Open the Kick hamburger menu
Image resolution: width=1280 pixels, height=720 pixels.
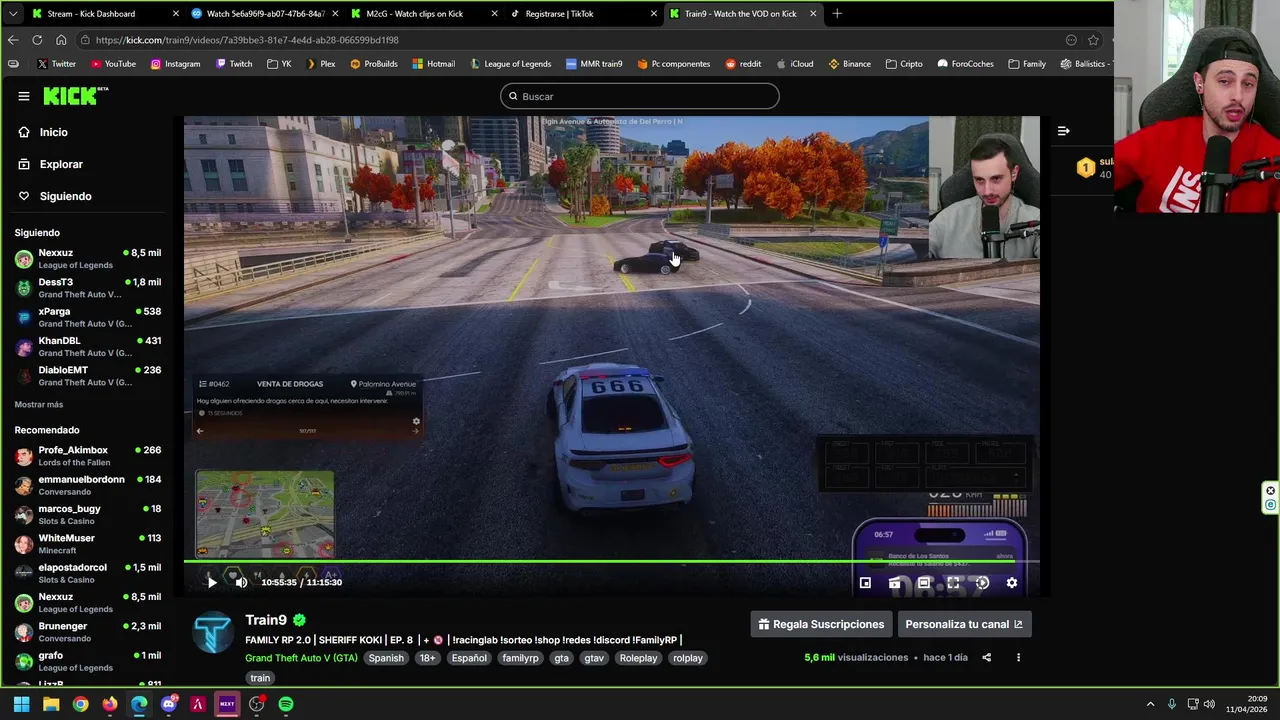point(23,96)
